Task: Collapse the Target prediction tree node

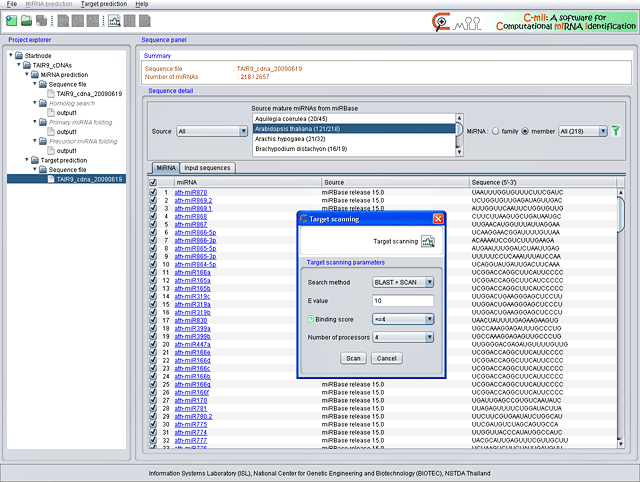Action: 27,160
